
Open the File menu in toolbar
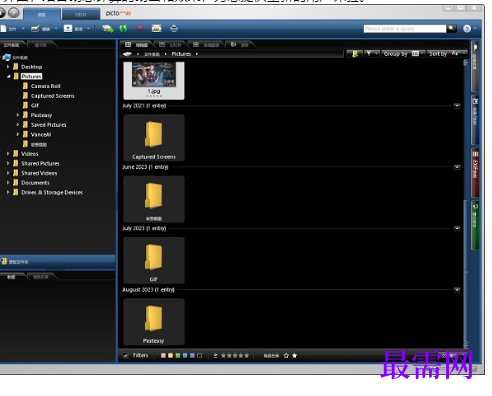point(13,29)
